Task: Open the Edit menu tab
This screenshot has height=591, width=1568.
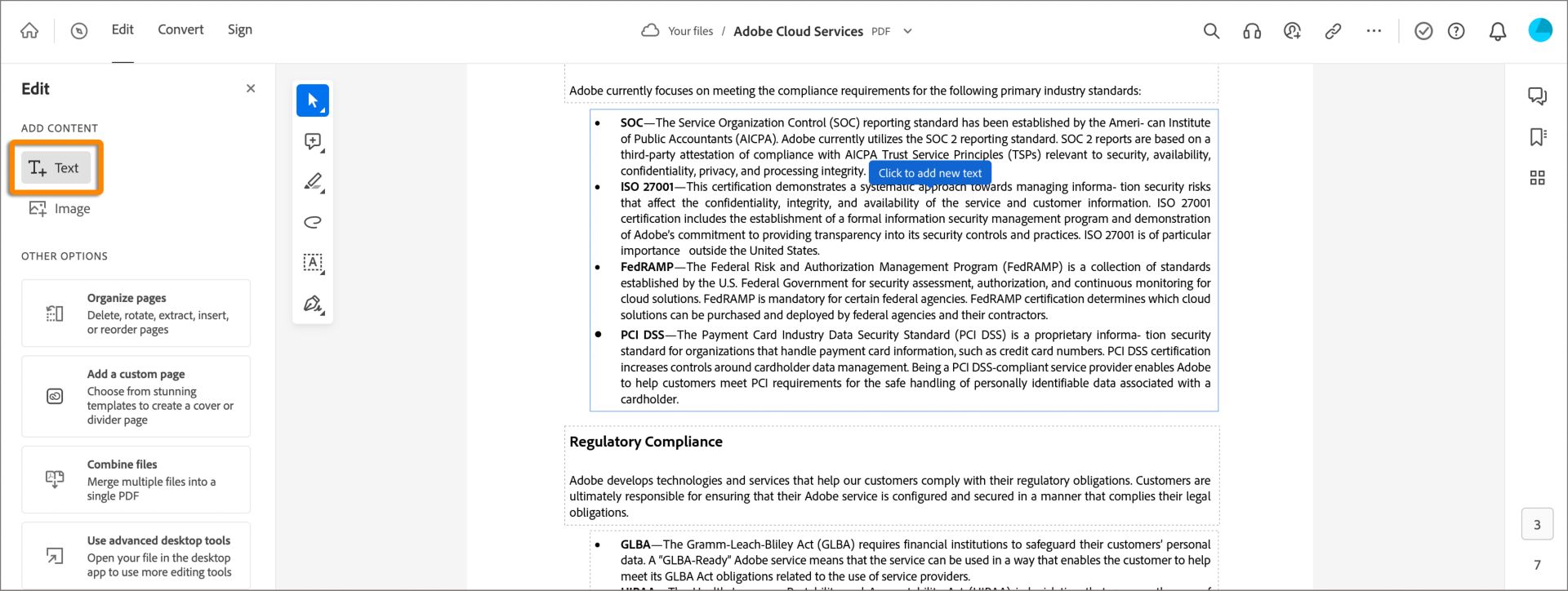Action: click(122, 29)
